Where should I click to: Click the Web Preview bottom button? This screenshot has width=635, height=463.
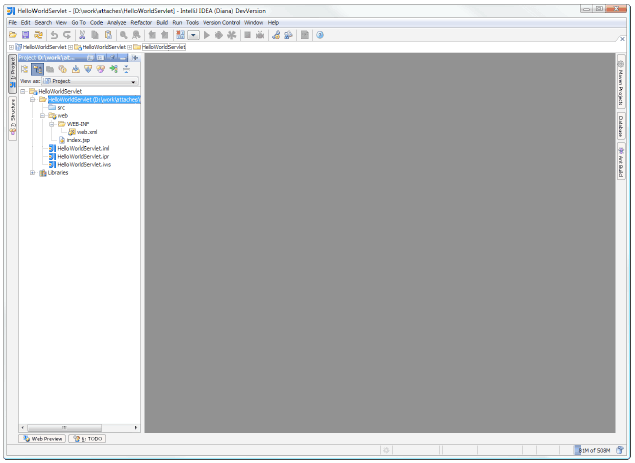point(42,439)
